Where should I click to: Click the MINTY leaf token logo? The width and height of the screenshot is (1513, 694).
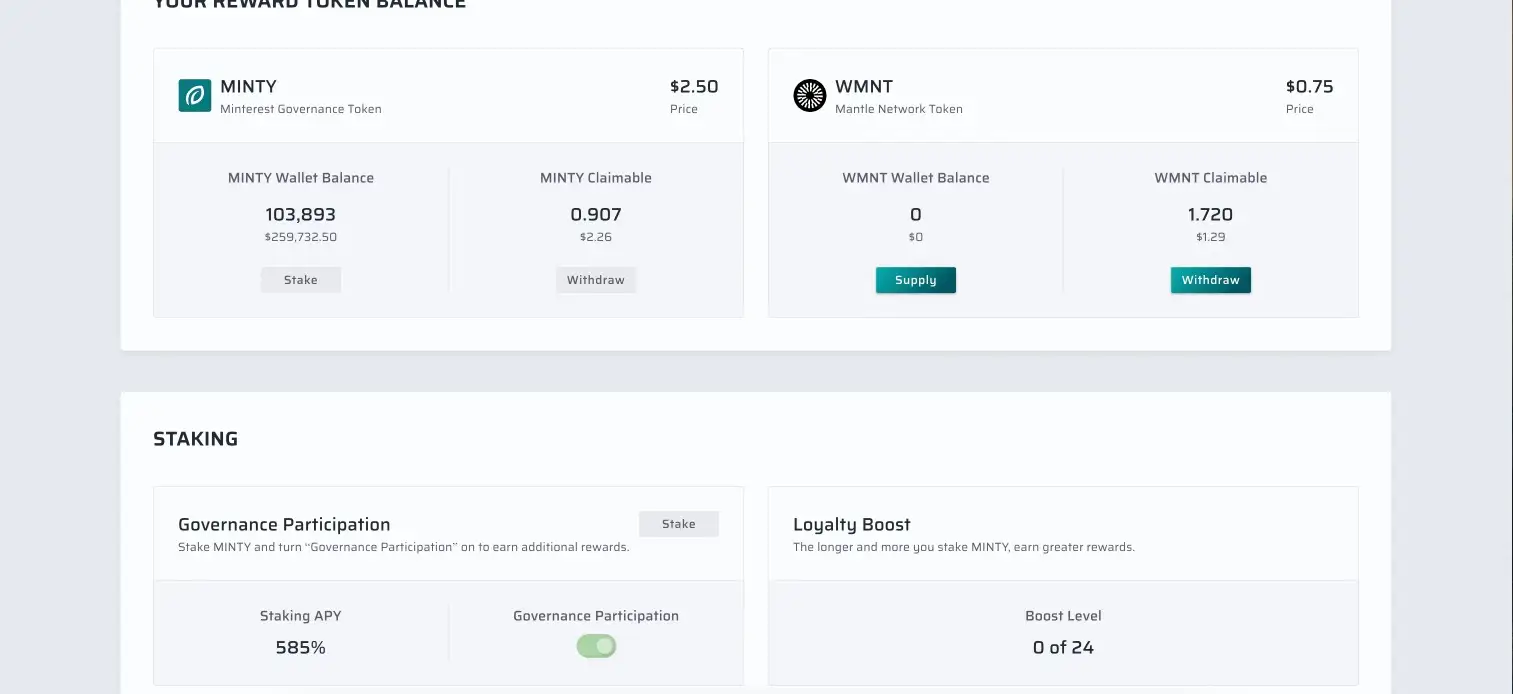195,95
